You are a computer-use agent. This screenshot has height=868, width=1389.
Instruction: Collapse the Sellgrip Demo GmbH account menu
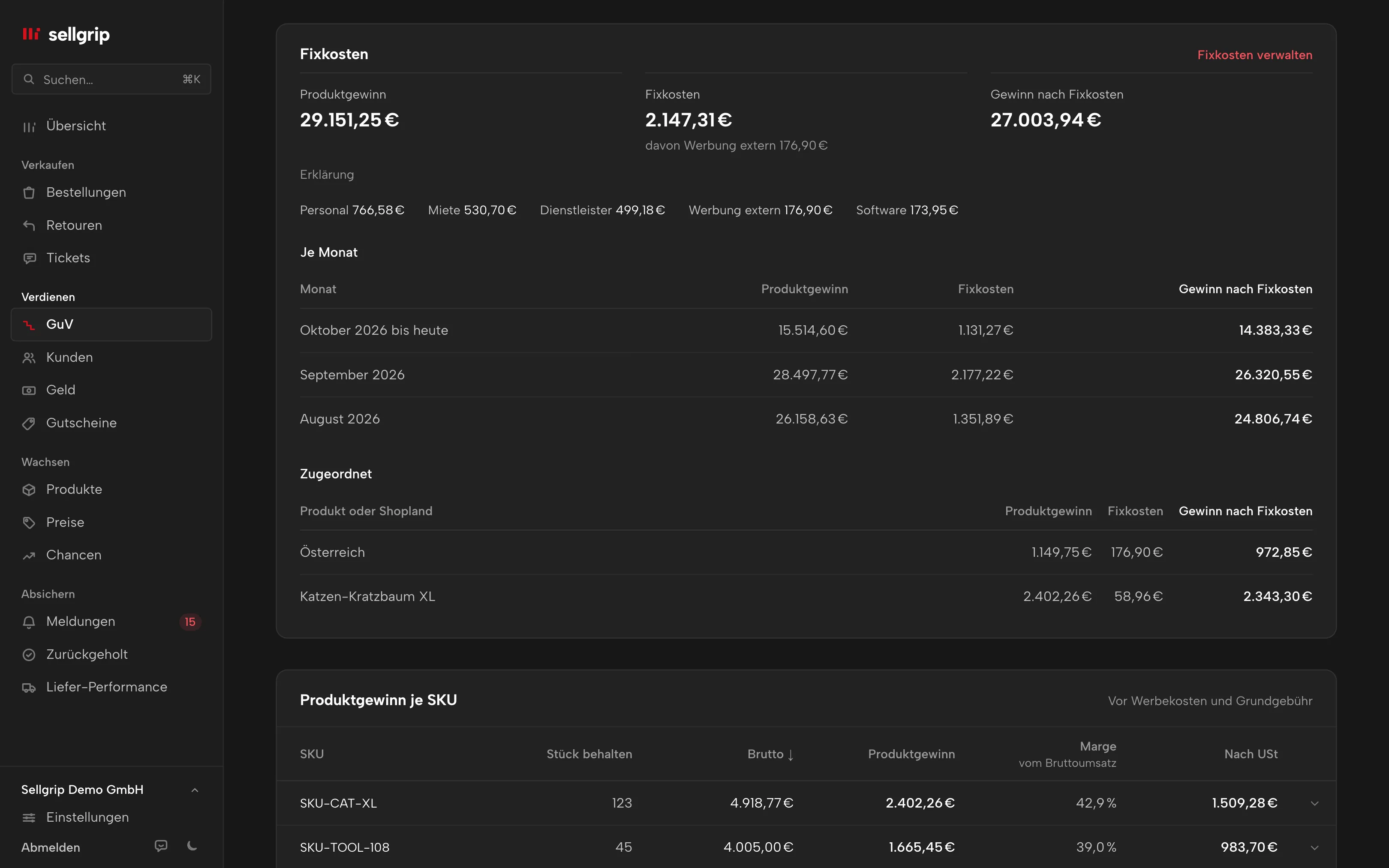point(195,790)
